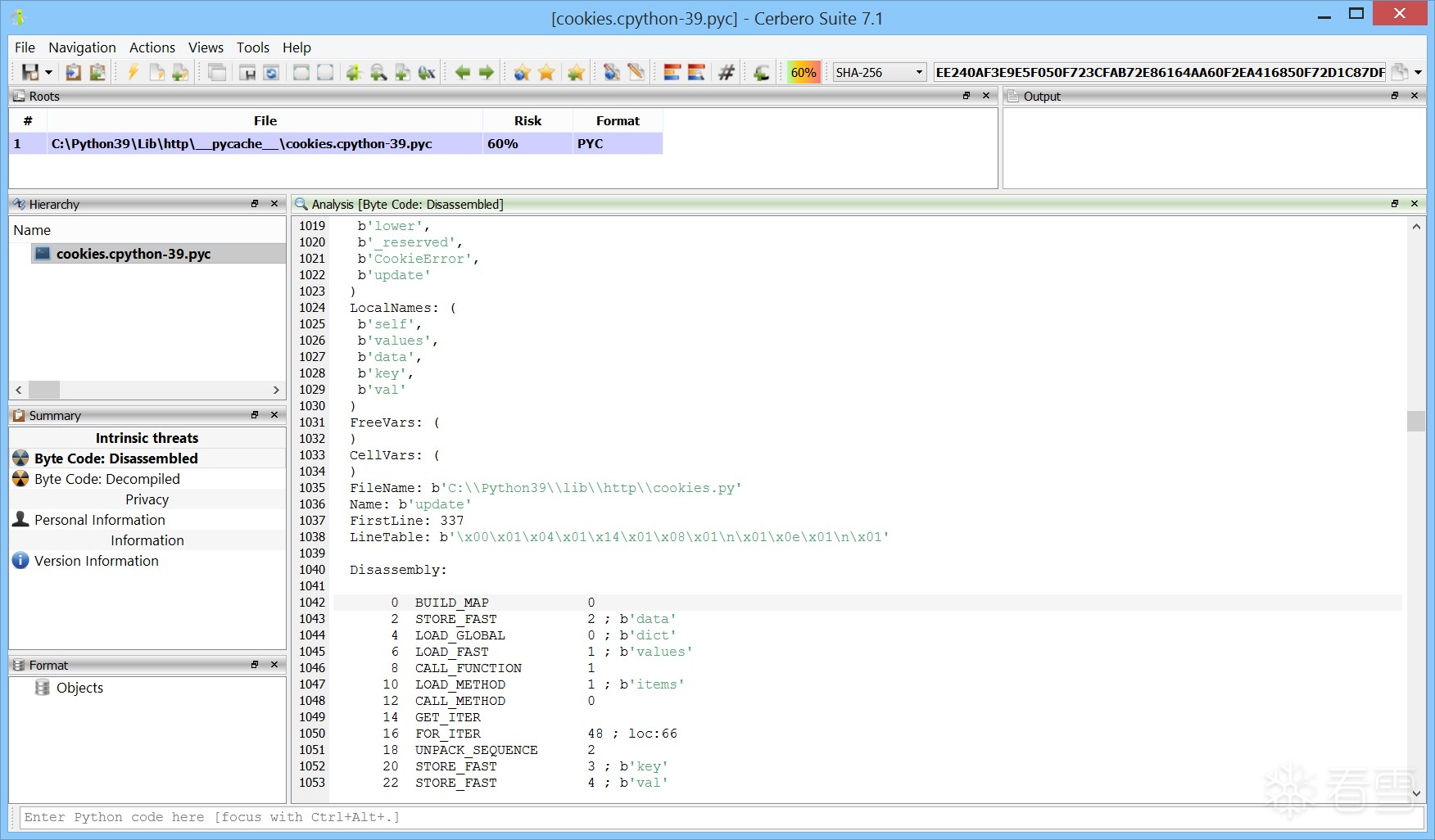Click the 0x hex toolbar icon
Screen dimensions: 1435x840
(427, 72)
